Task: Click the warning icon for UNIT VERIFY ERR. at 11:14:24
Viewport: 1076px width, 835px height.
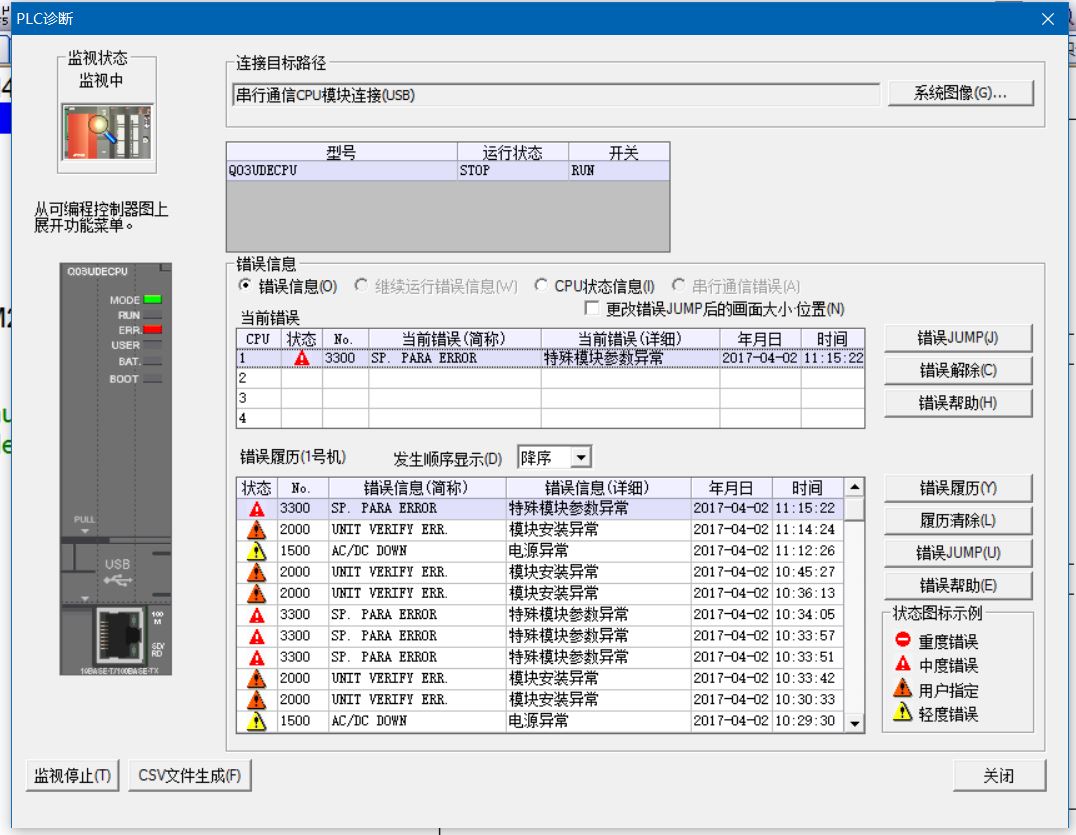Action: (x=257, y=530)
